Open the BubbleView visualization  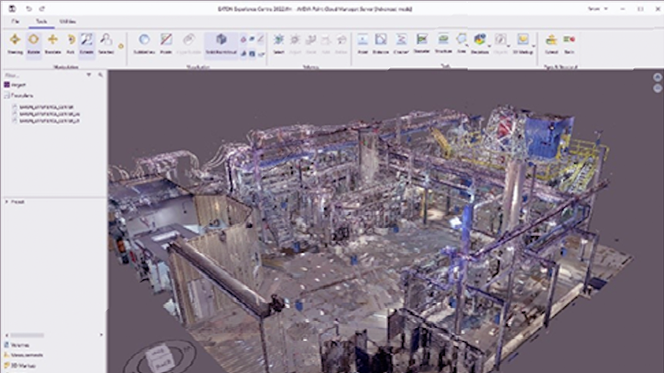144,44
